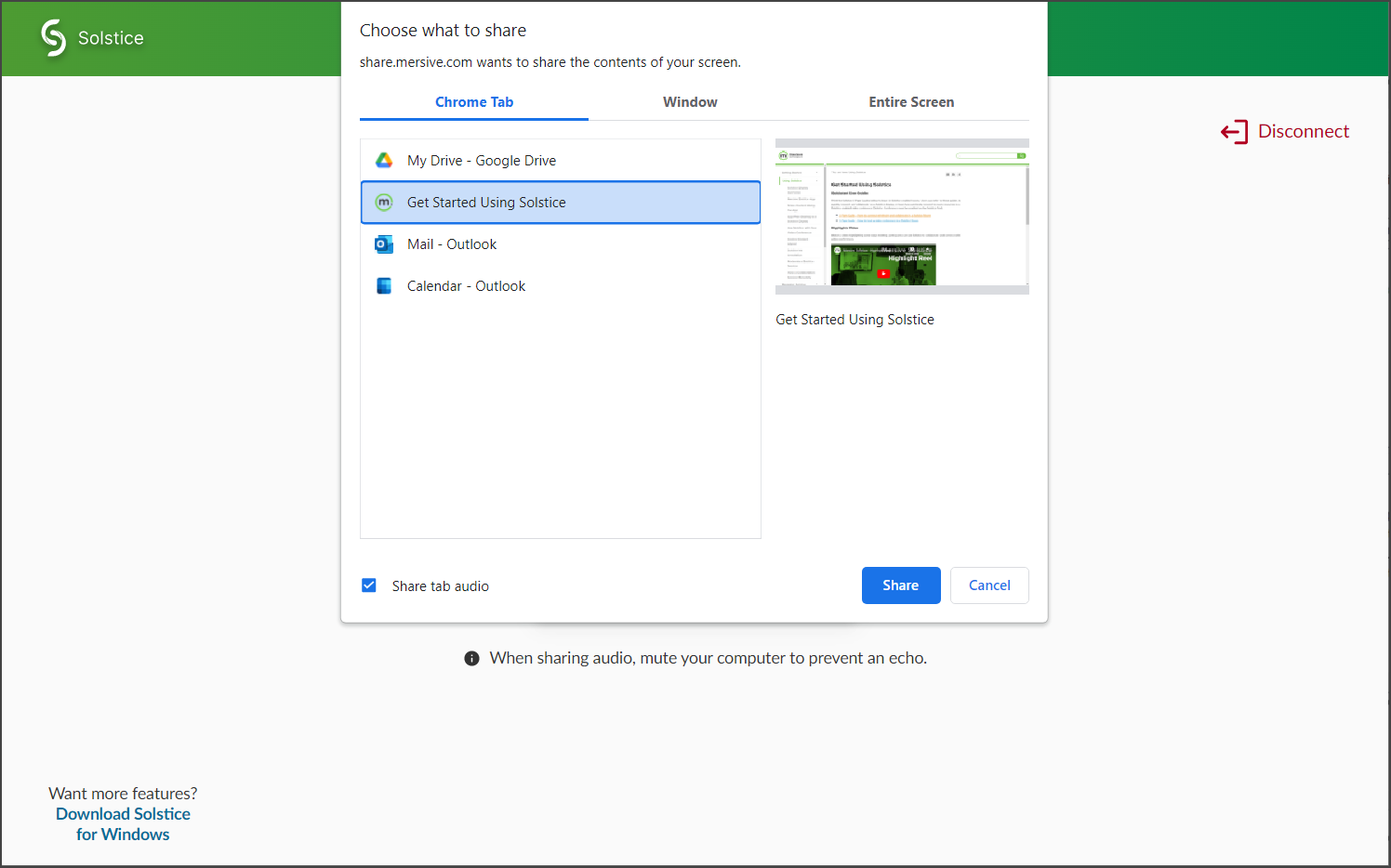Image resolution: width=1391 pixels, height=868 pixels.
Task: Click the Want more features text
Action: (123, 794)
